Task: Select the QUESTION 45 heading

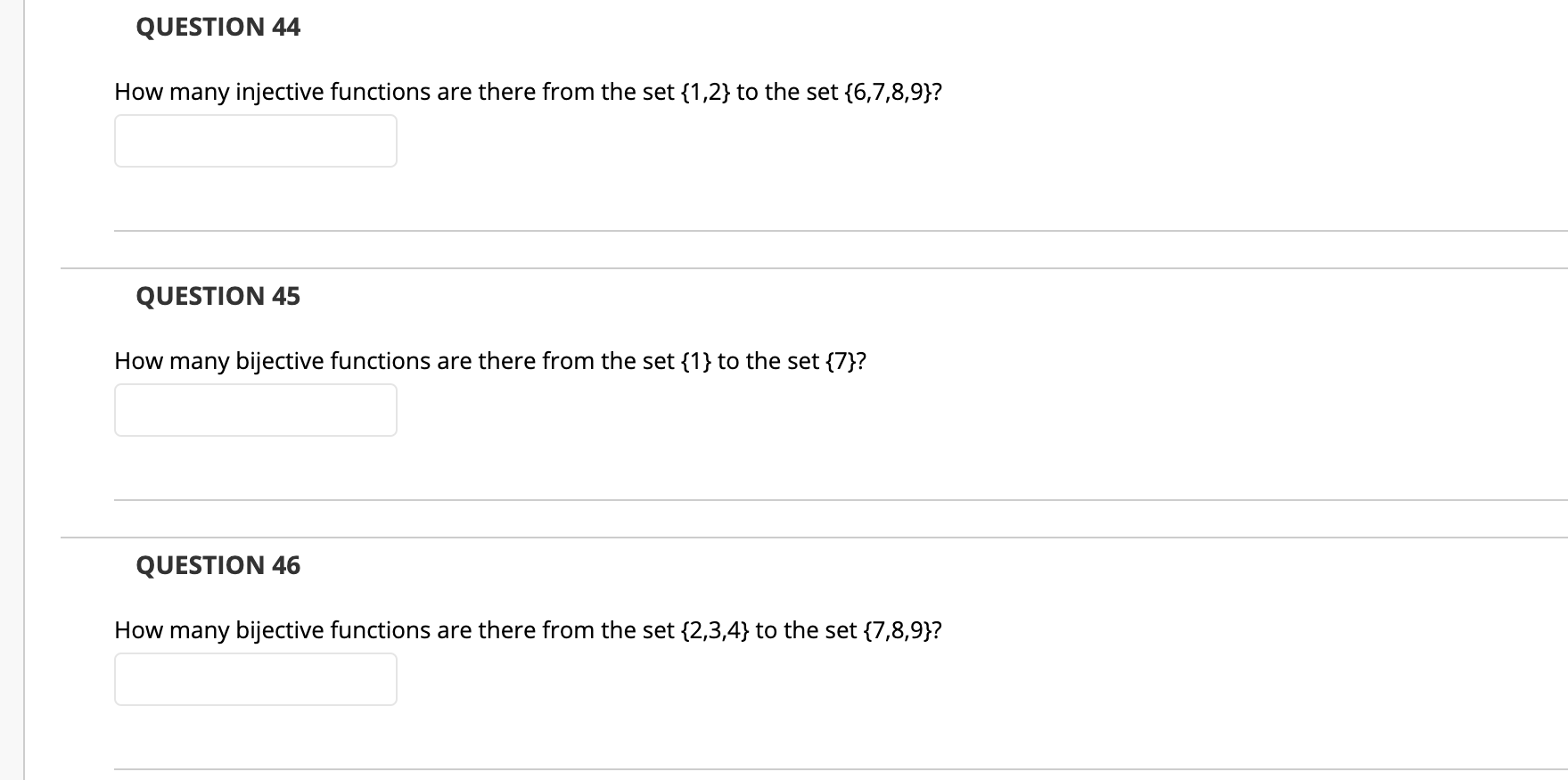Action: (x=217, y=296)
